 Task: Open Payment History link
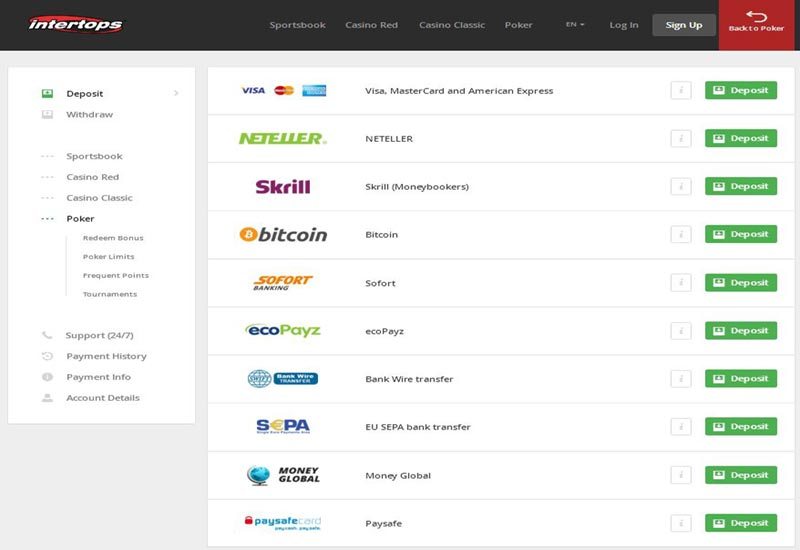(x=106, y=356)
